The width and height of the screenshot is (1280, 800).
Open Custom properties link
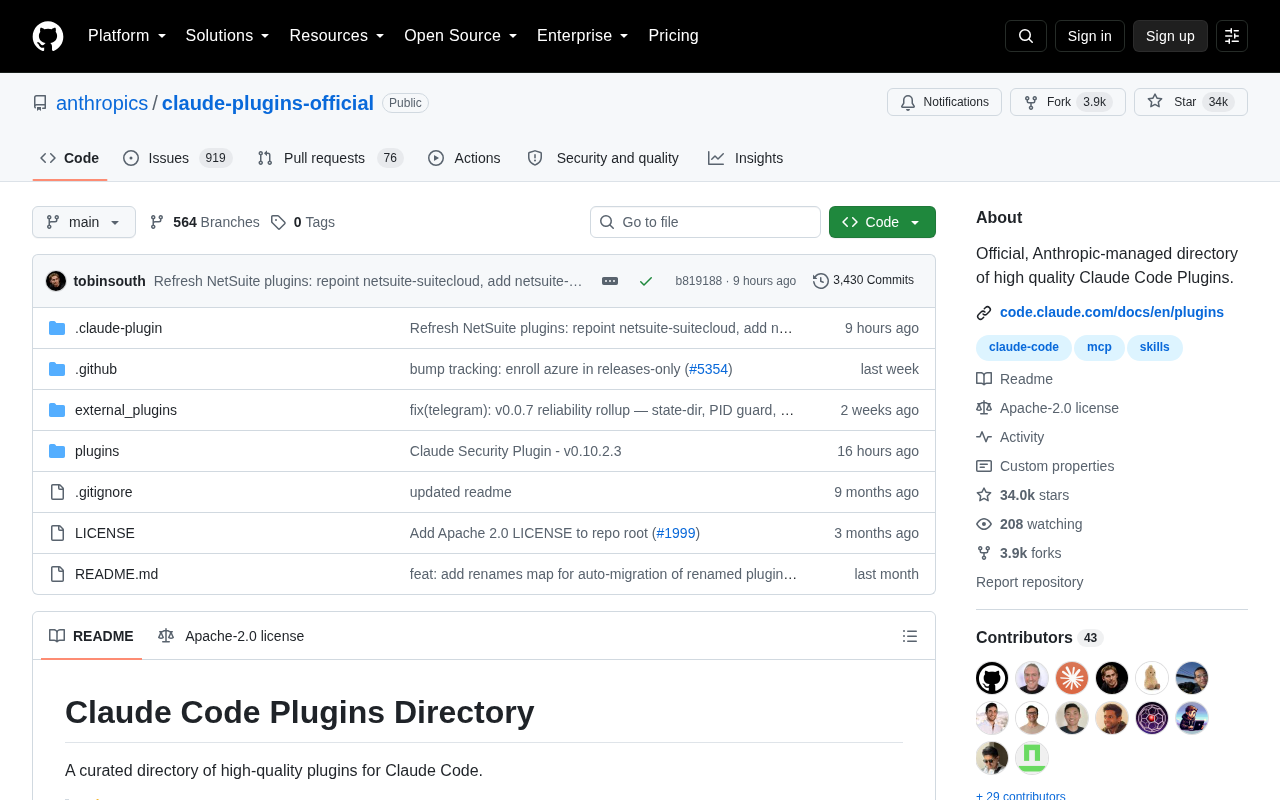[1045, 466]
